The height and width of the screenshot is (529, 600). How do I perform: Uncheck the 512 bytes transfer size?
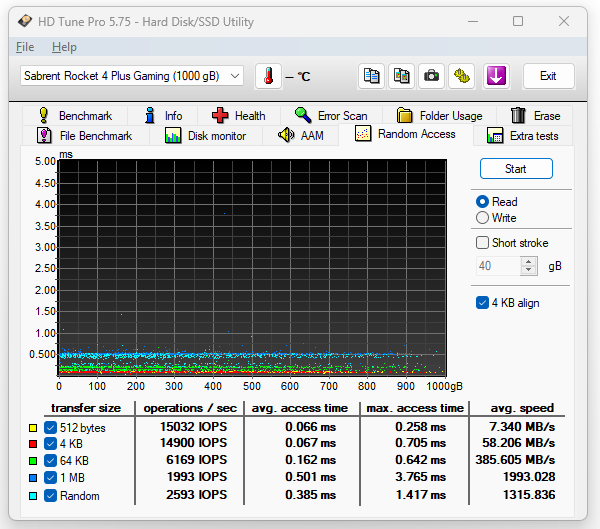51,428
